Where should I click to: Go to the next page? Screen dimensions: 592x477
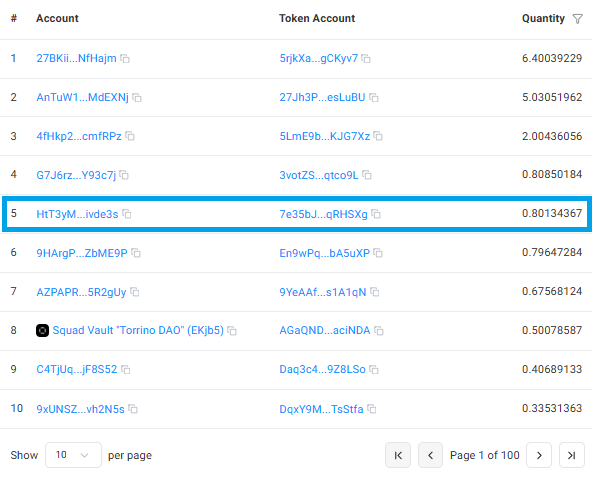[x=539, y=455]
